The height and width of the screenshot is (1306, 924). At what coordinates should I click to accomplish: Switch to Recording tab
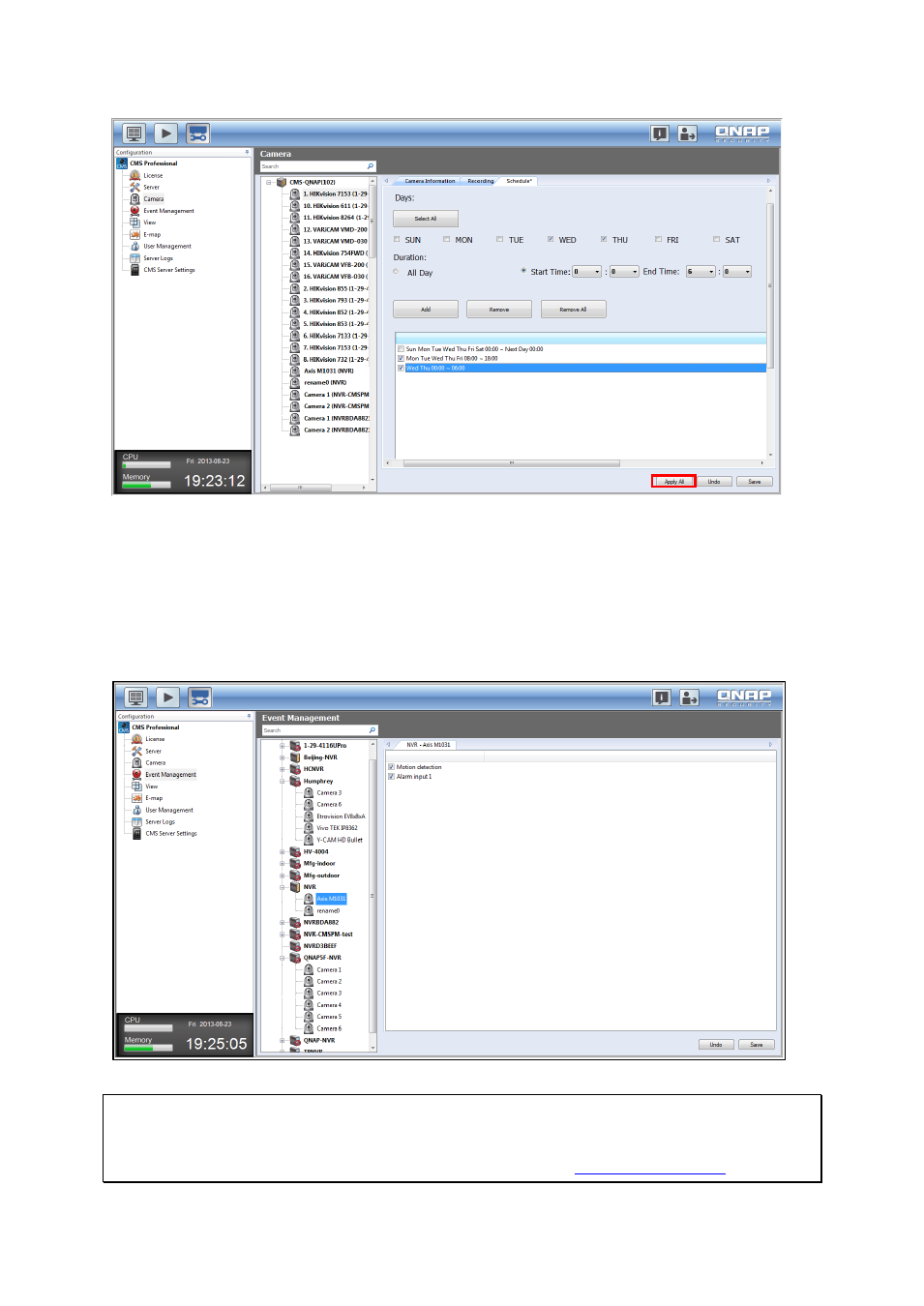coord(480,181)
